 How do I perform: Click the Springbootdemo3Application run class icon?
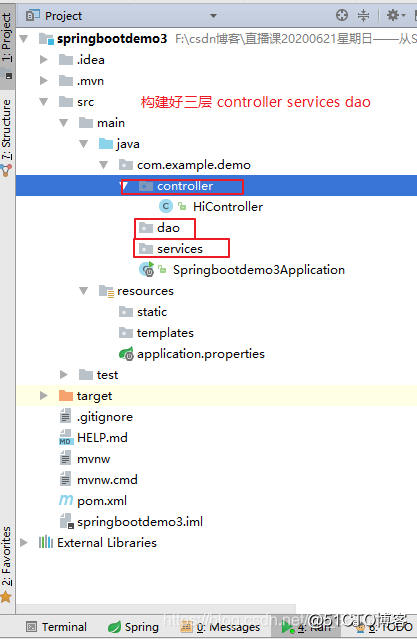click(147, 269)
